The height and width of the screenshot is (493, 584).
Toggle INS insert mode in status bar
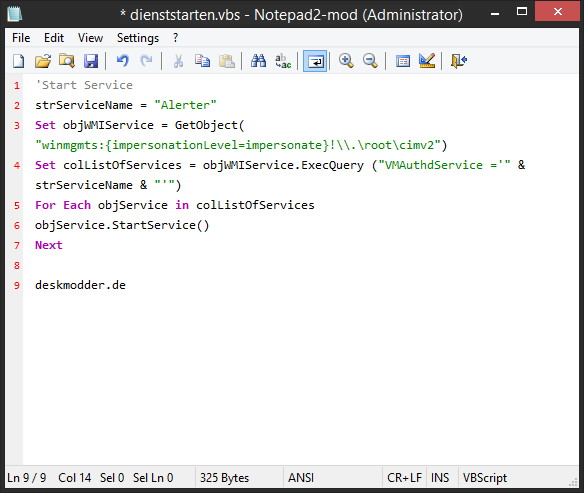point(440,478)
